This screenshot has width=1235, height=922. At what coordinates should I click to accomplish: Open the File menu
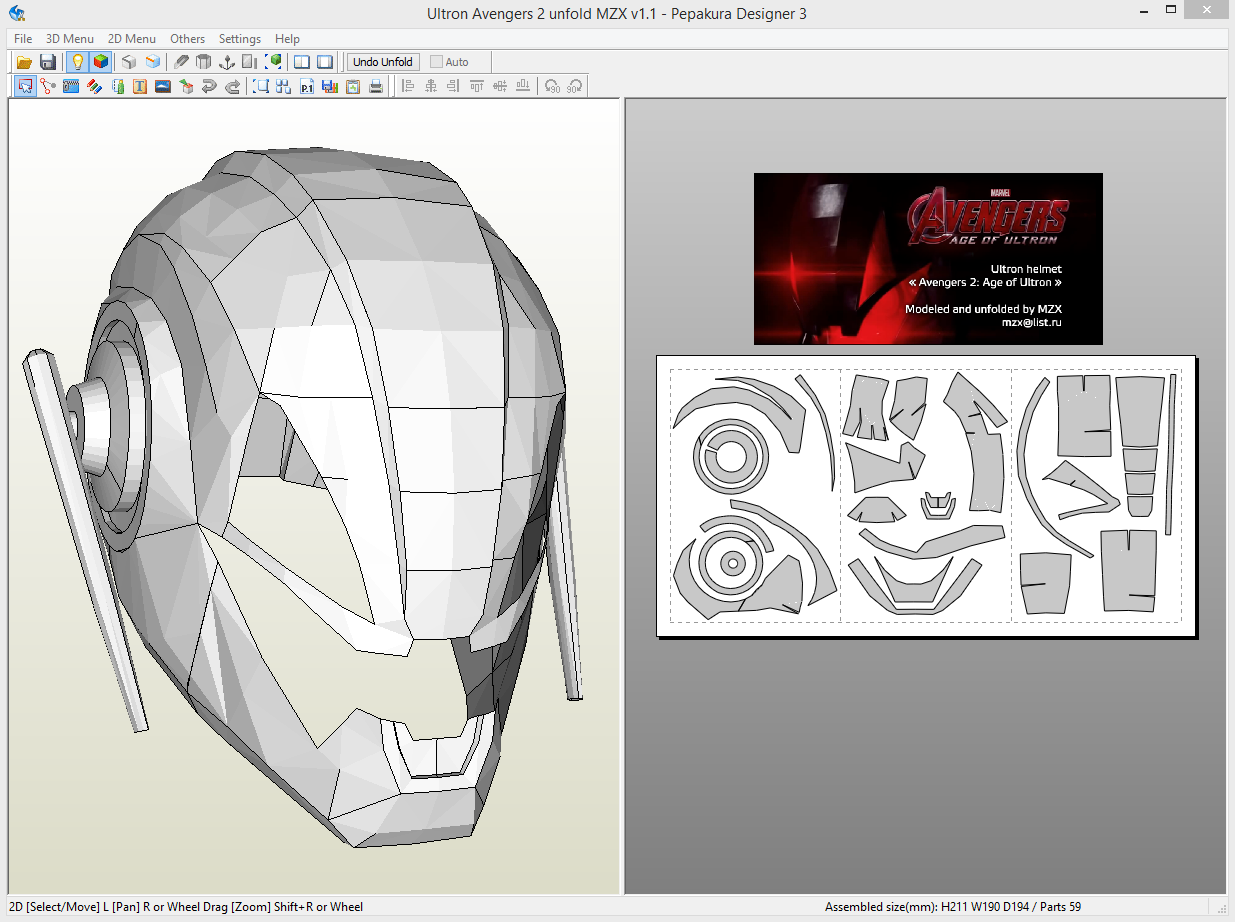[23, 39]
